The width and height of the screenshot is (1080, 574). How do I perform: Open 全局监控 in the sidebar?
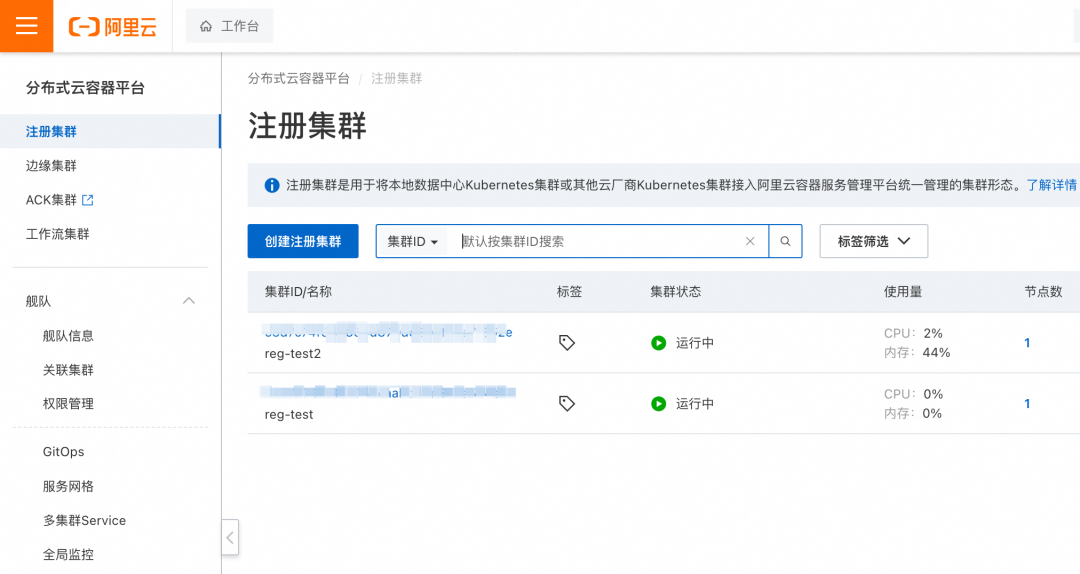coord(68,554)
